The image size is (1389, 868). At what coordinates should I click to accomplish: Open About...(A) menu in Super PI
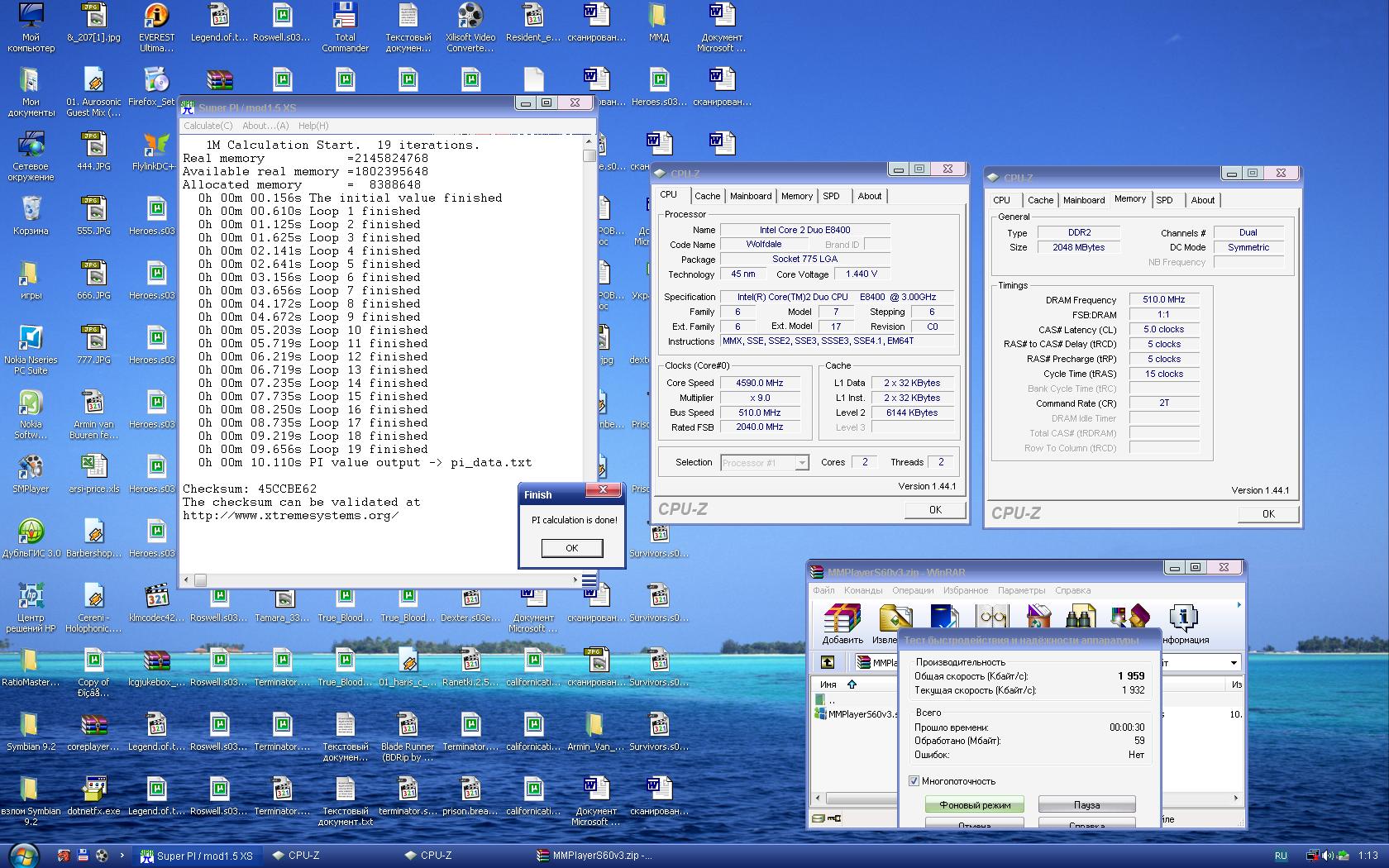click(265, 126)
